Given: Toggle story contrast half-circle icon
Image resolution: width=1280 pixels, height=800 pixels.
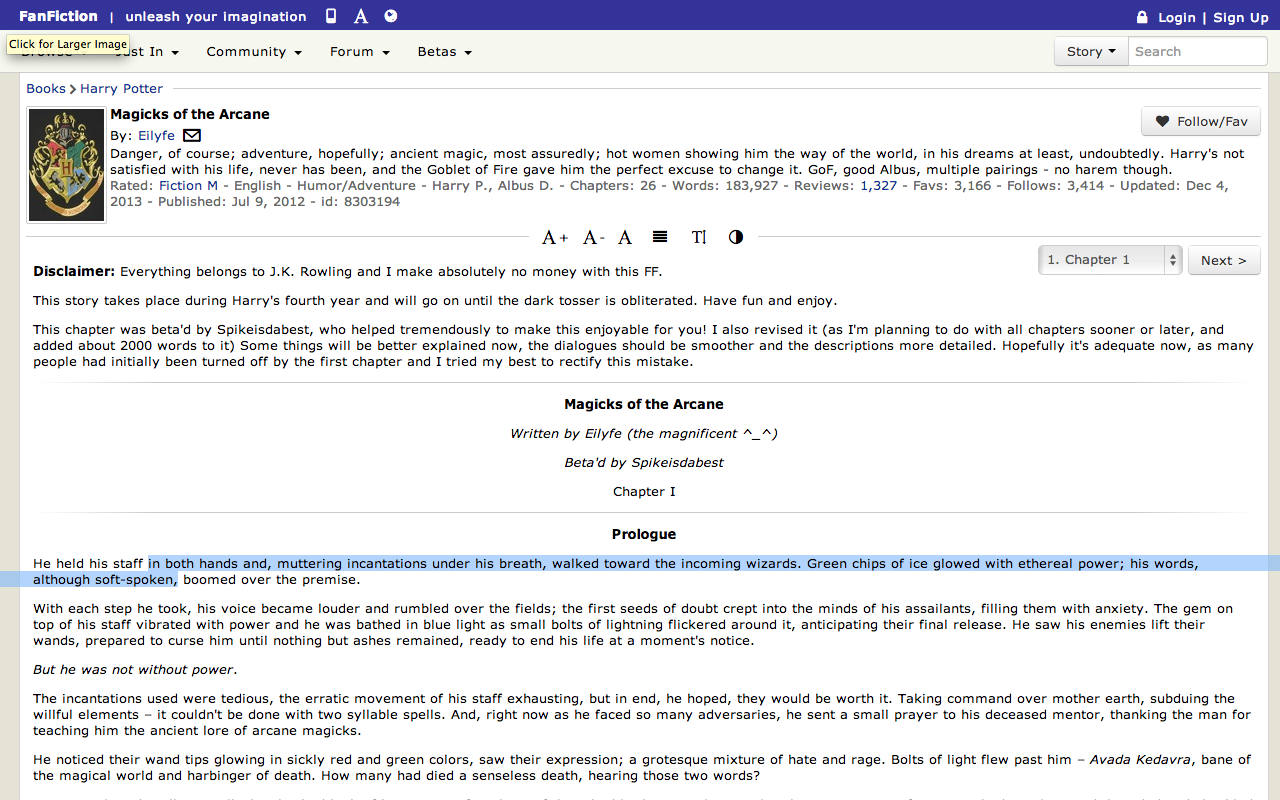Looking at the screenshot, I should tap(736, 237).
